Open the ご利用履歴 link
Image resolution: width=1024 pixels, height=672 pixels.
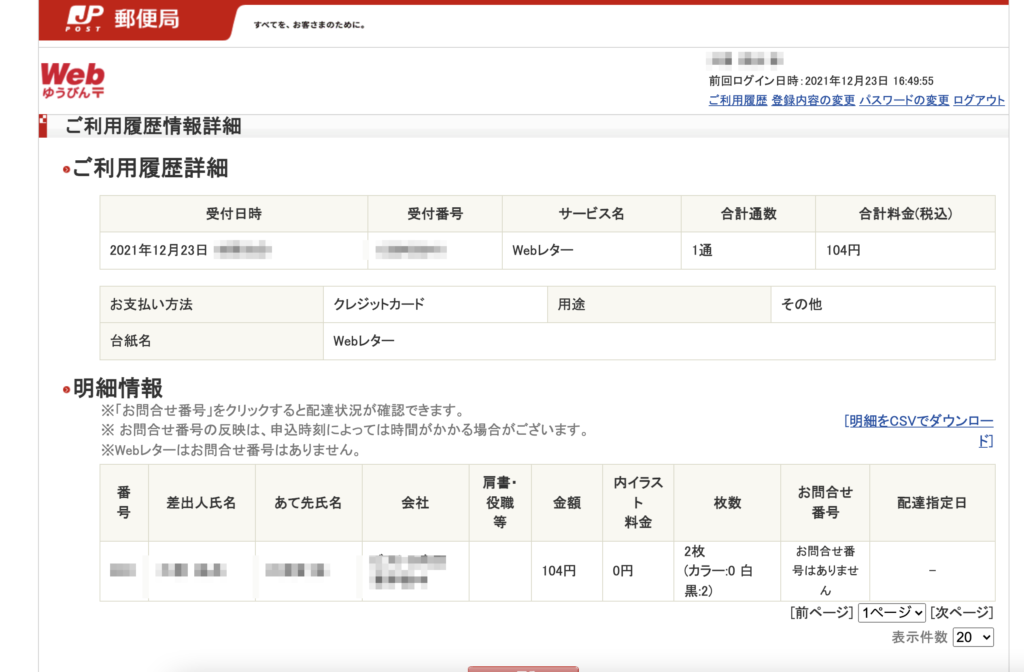pyautogui.click(x=737, y=100)
